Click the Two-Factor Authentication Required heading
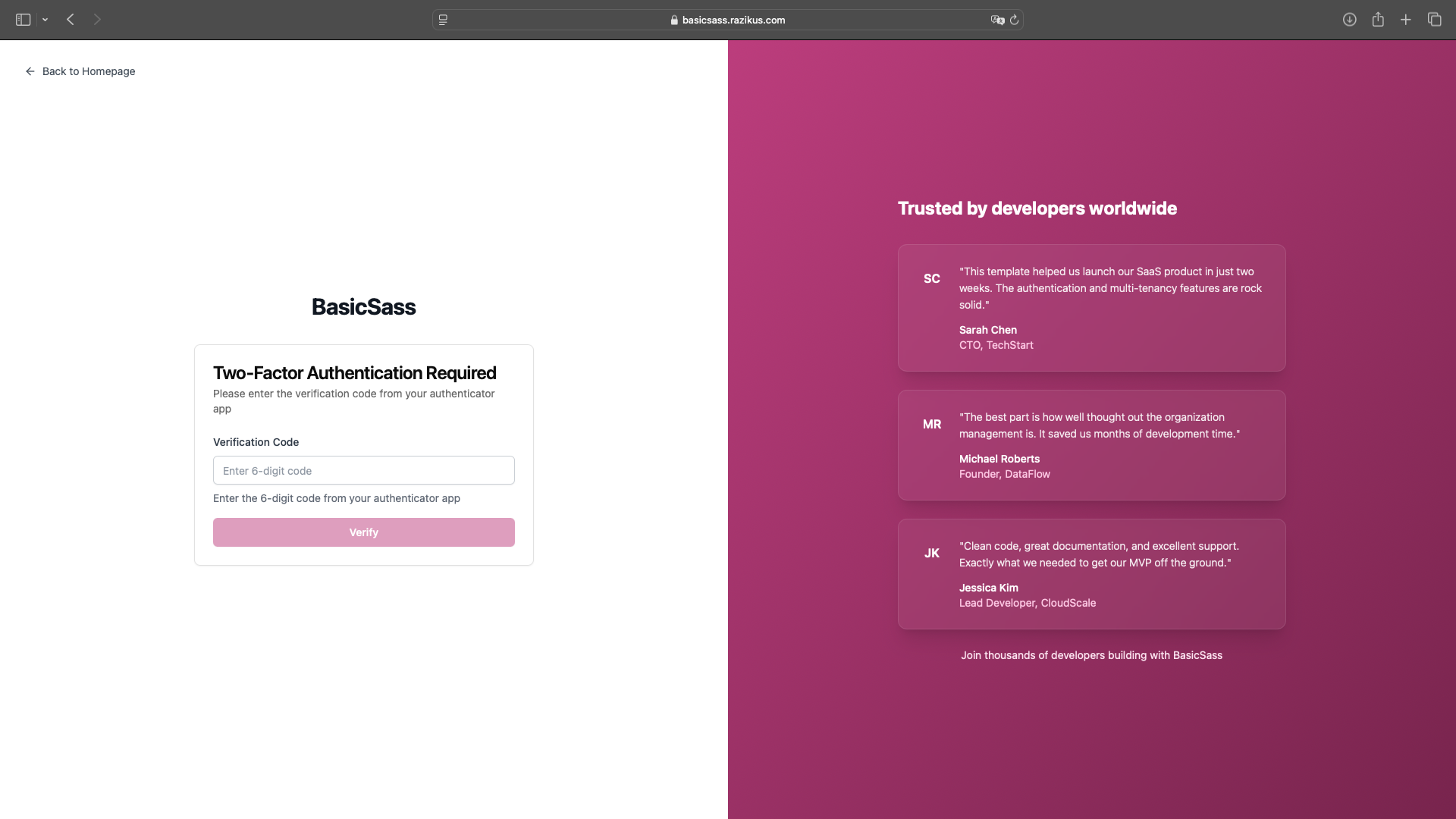 355,373
